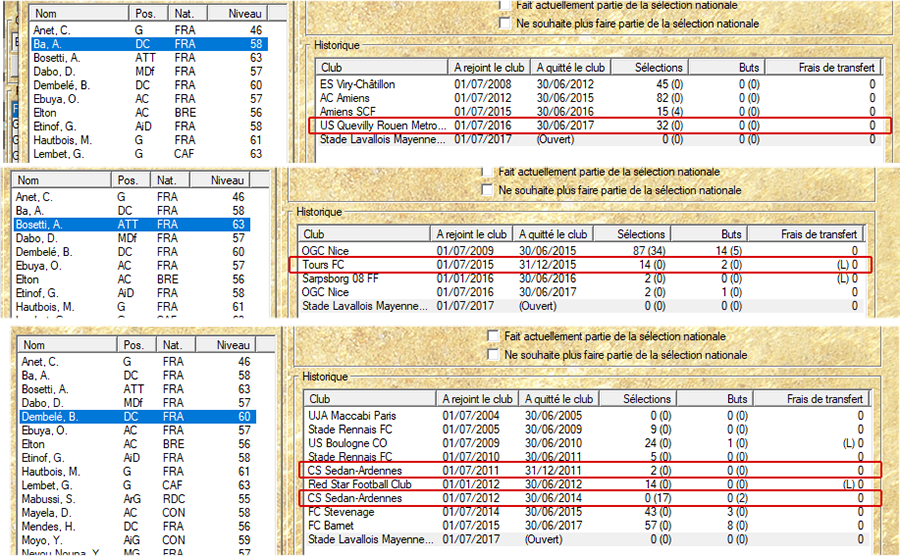Click the Buts value 8 (0)
The width and height of the screenshot is (900, 556).
[737, 526]
